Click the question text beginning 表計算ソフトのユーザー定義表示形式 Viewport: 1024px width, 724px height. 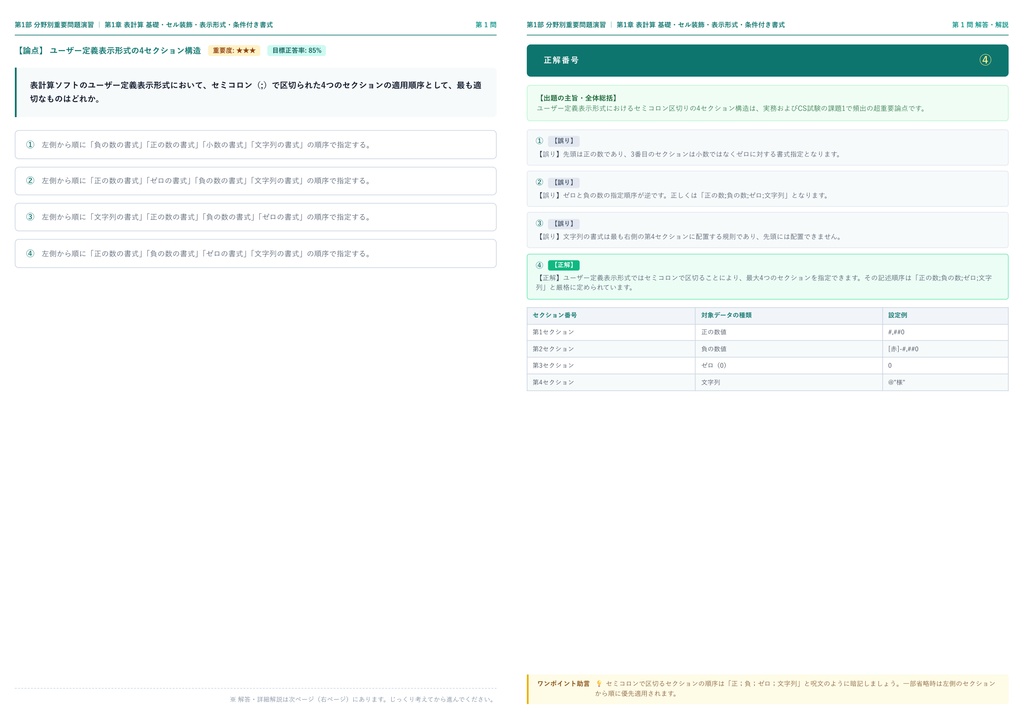(255, 92)
